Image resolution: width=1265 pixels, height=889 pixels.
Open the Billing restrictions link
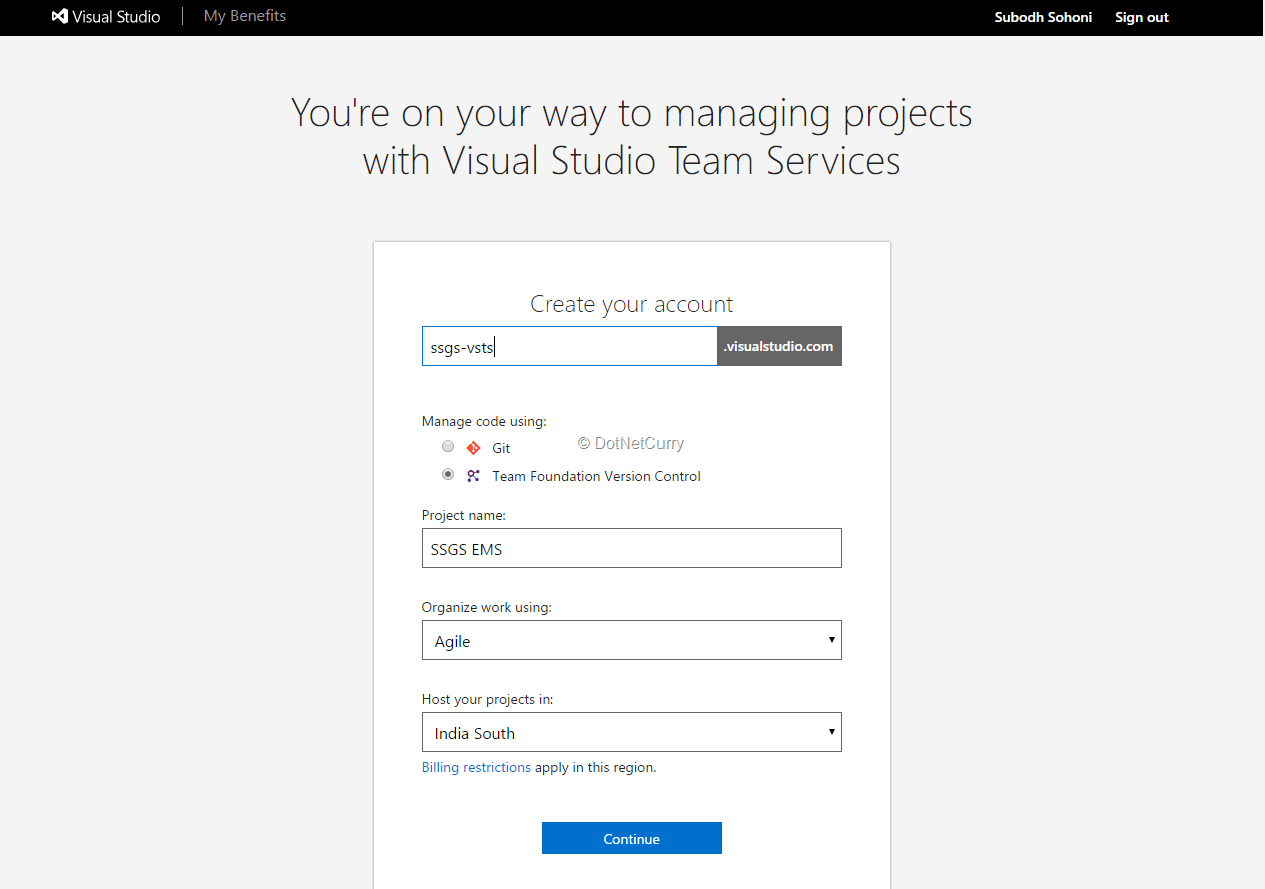coord(476,768)
